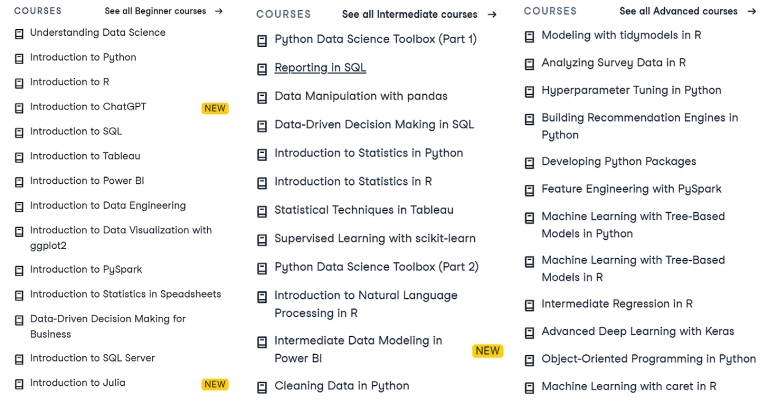Viewport: 768px width, 403px height.
Task: Click NEW badge beside Introduction to ChatGPT
Action: 214,108
